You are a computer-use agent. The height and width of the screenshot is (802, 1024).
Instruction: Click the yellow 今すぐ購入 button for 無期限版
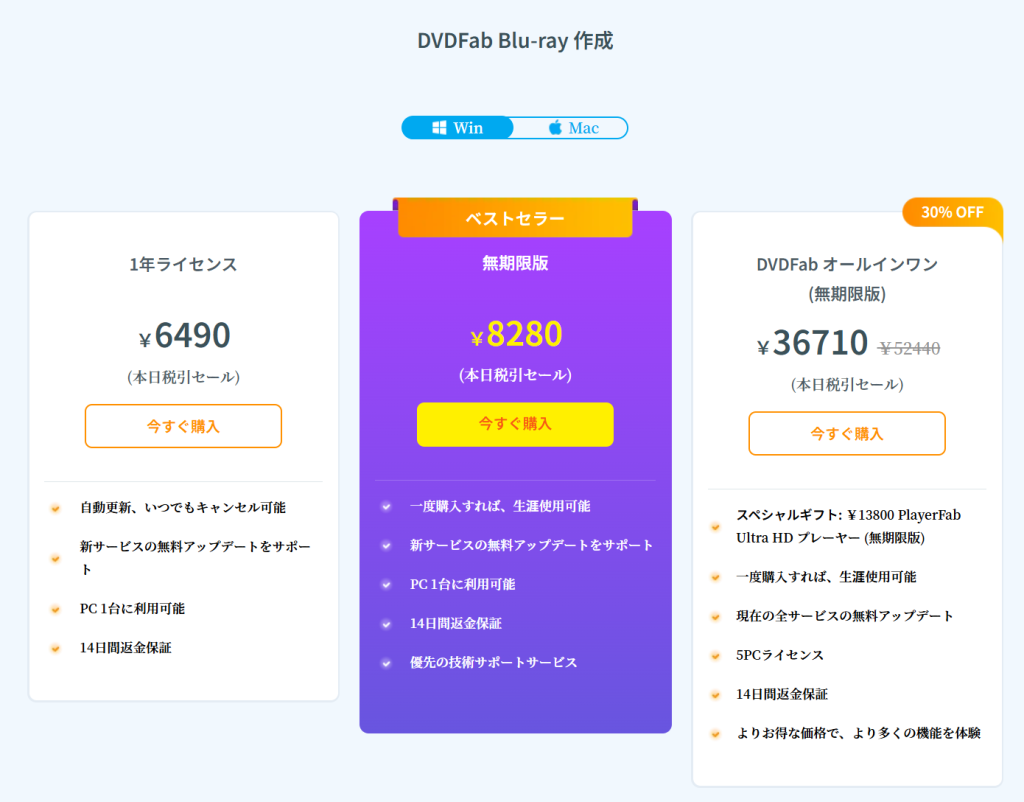point(515,425)
